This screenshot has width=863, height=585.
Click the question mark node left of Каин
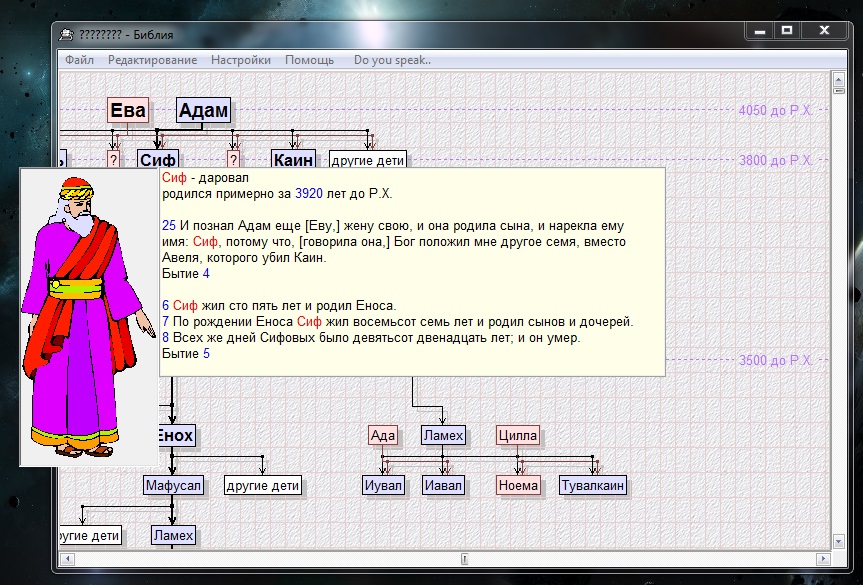point(233,160)
